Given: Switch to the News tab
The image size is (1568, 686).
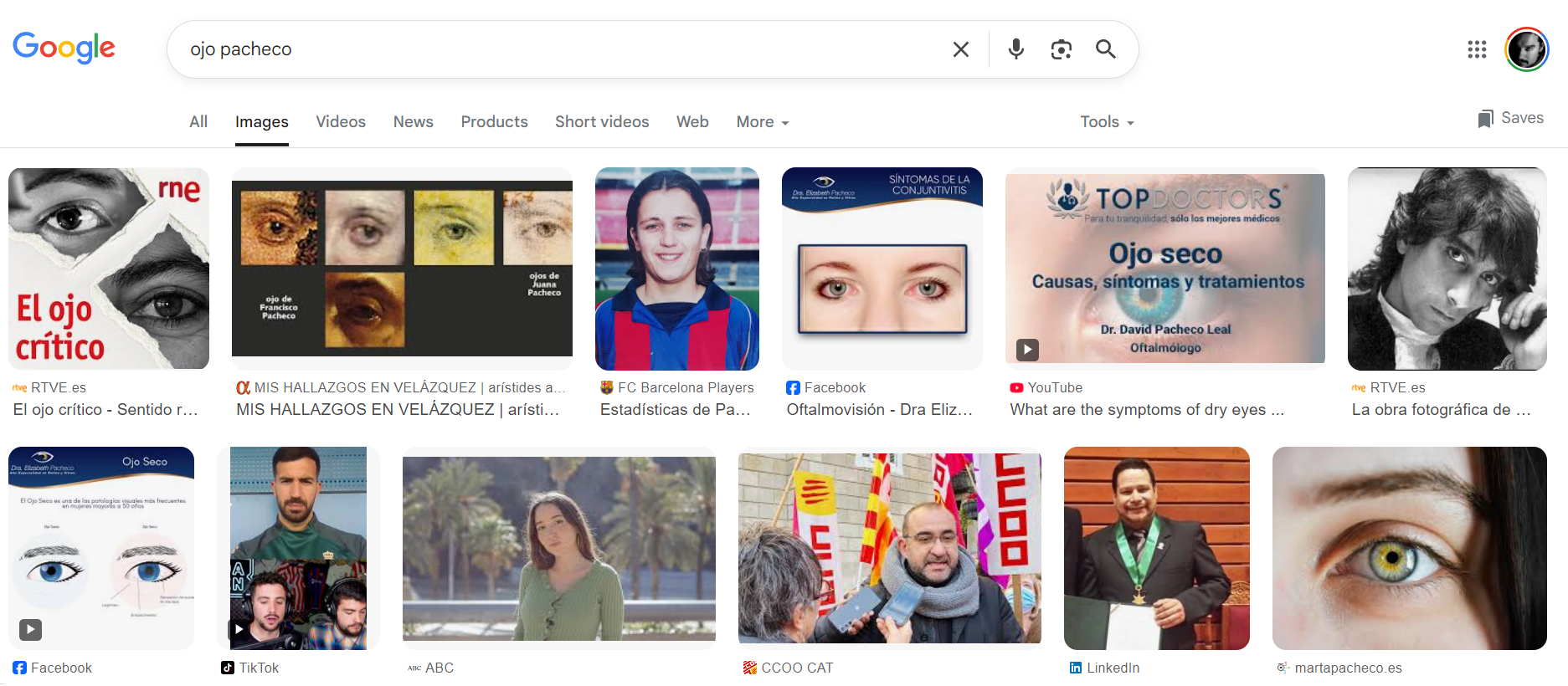Looking at the screenshot, I should point(413,122).
